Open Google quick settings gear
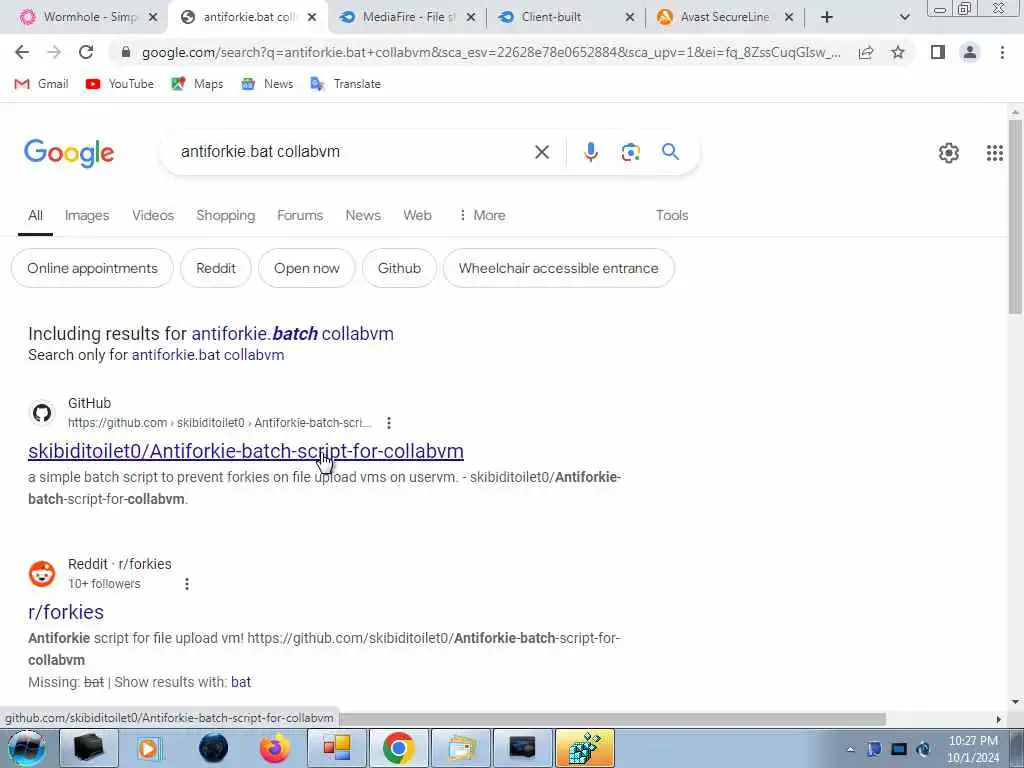 948,153
